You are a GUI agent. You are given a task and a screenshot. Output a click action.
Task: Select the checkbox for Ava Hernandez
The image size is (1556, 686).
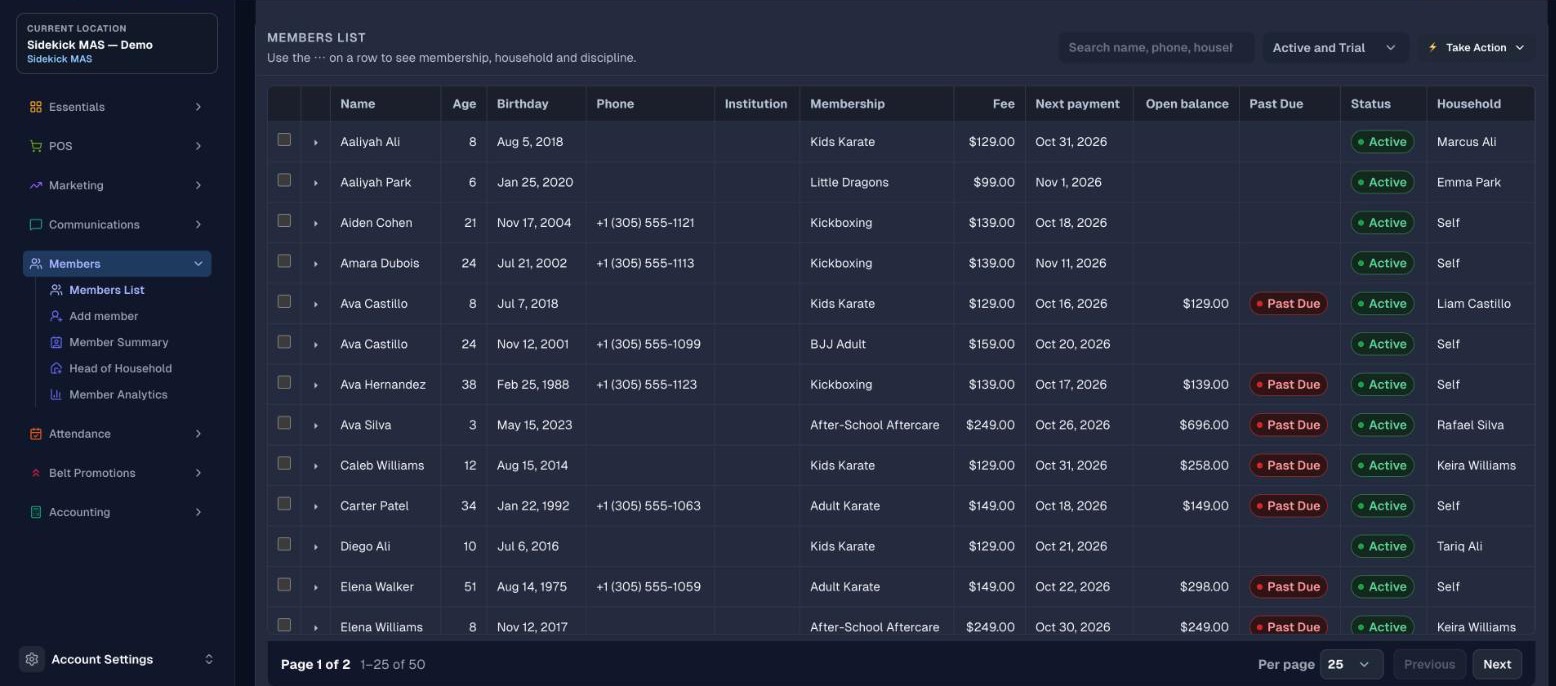(284, 382)
